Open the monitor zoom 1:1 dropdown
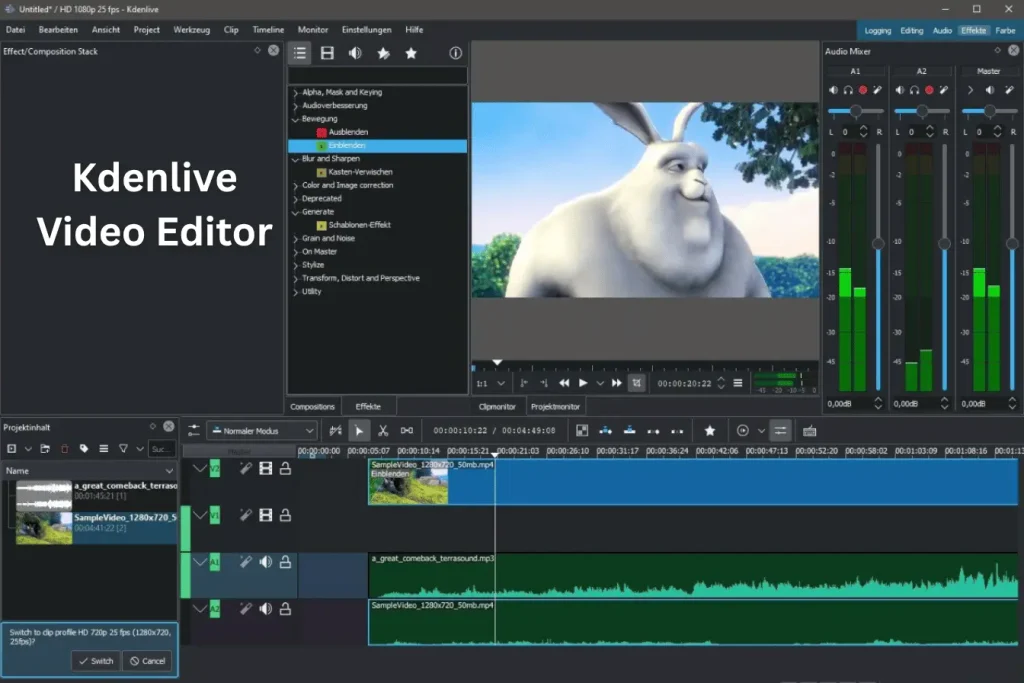The width and height of the screenshot is (1024, 683). [x=490, y=383]
